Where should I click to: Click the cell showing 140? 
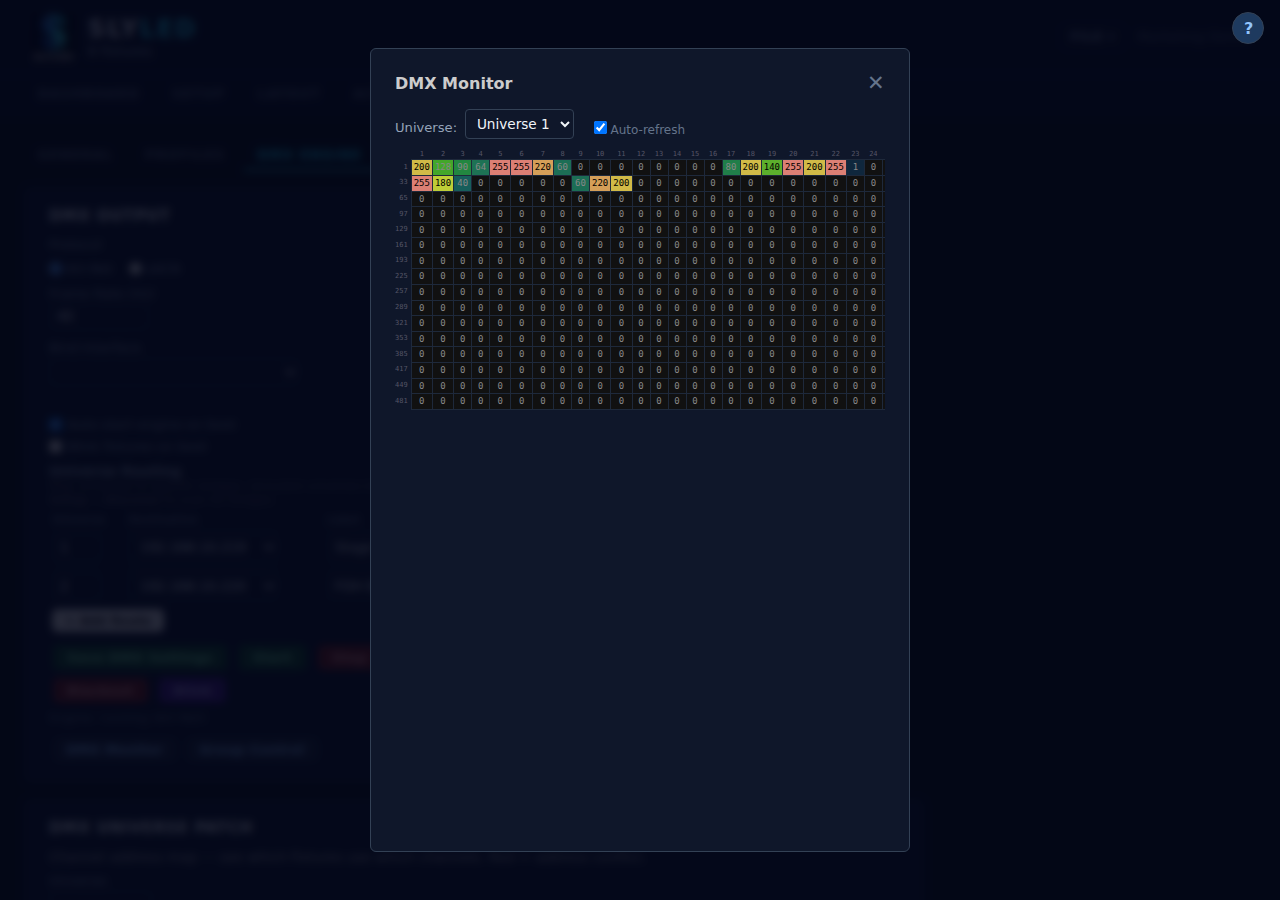[772, 168]
